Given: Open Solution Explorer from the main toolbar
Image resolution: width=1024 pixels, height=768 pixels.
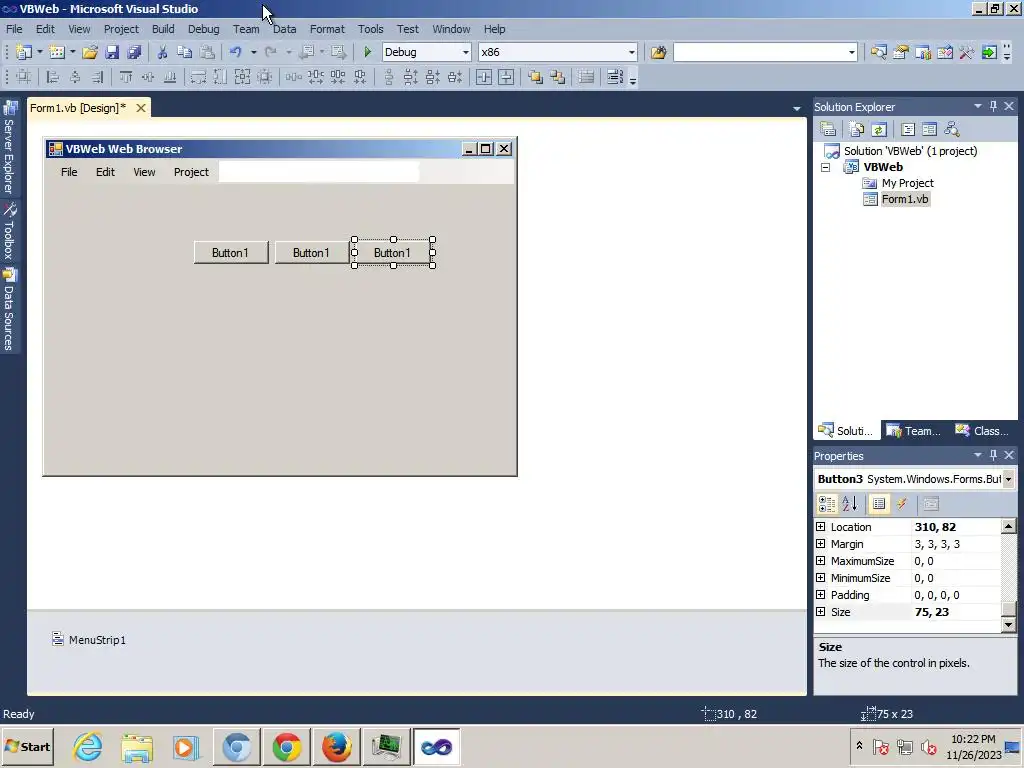Looking at the screenshot, I should click(x=878, y=52).
